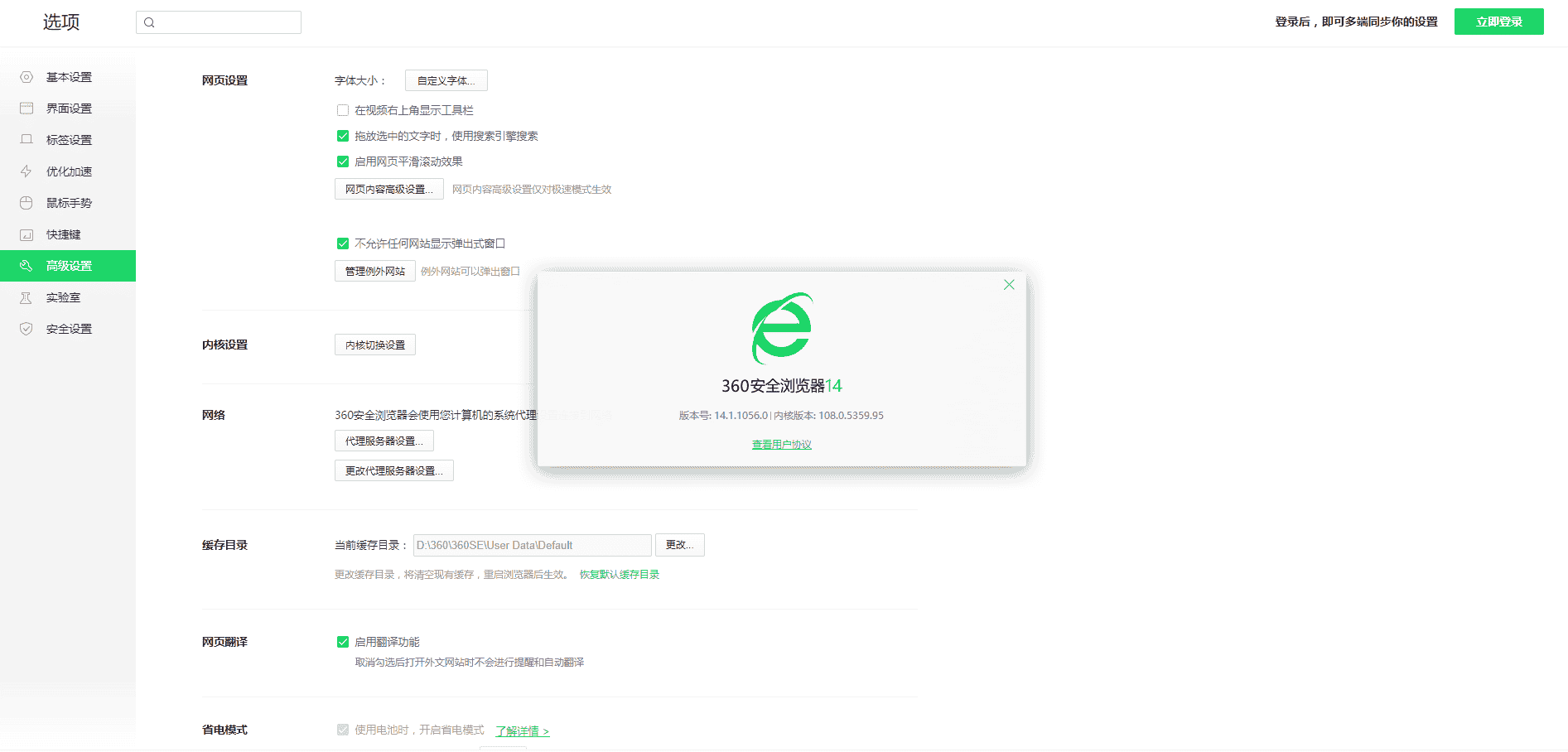Click the 鼠标手势 mouse icon
This screenshot has width=1568, height=752.
coord(27,203)
